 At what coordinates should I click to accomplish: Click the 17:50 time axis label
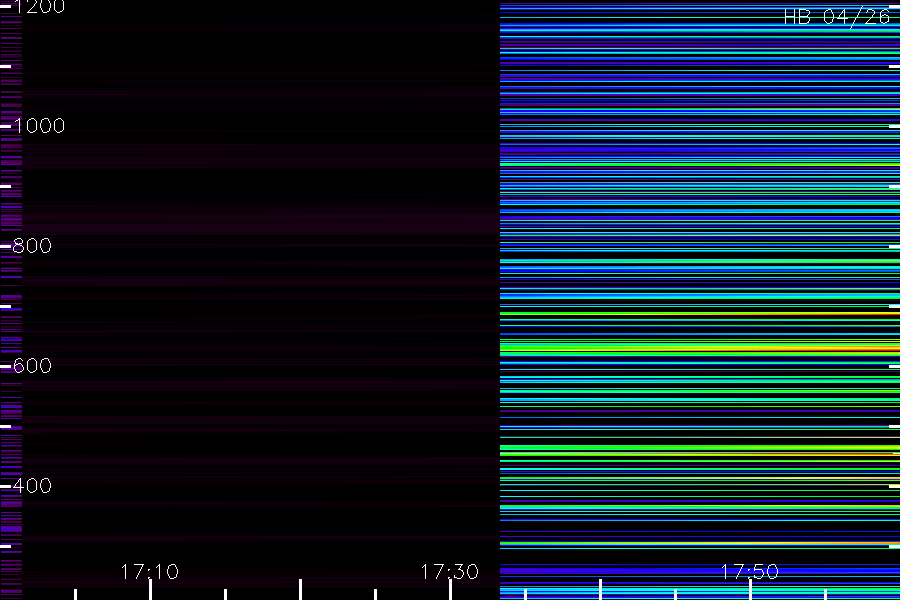(x=750, y=572)
